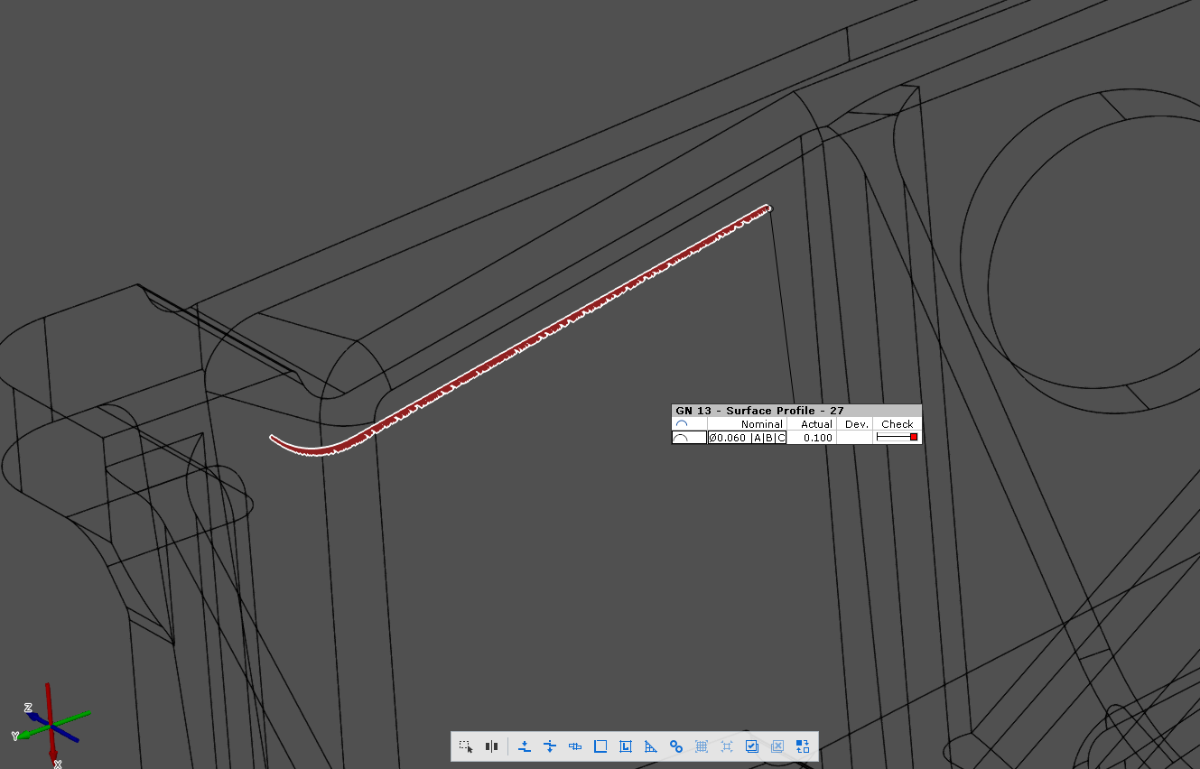
Task: Click the plain square corner icon
Action: (x=600, y=746)
